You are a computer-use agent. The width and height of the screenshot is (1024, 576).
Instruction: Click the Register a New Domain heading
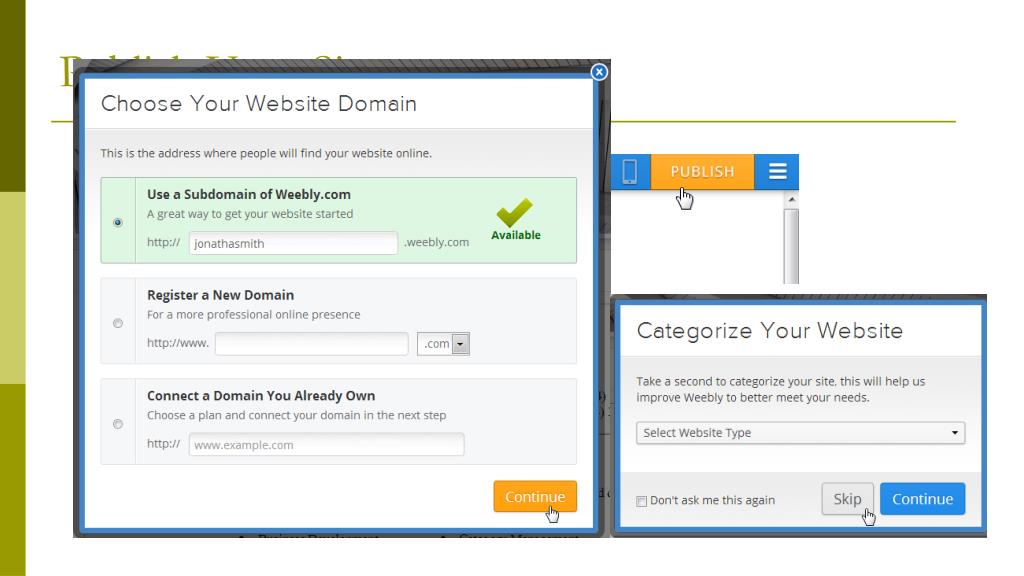pos(220,295)
